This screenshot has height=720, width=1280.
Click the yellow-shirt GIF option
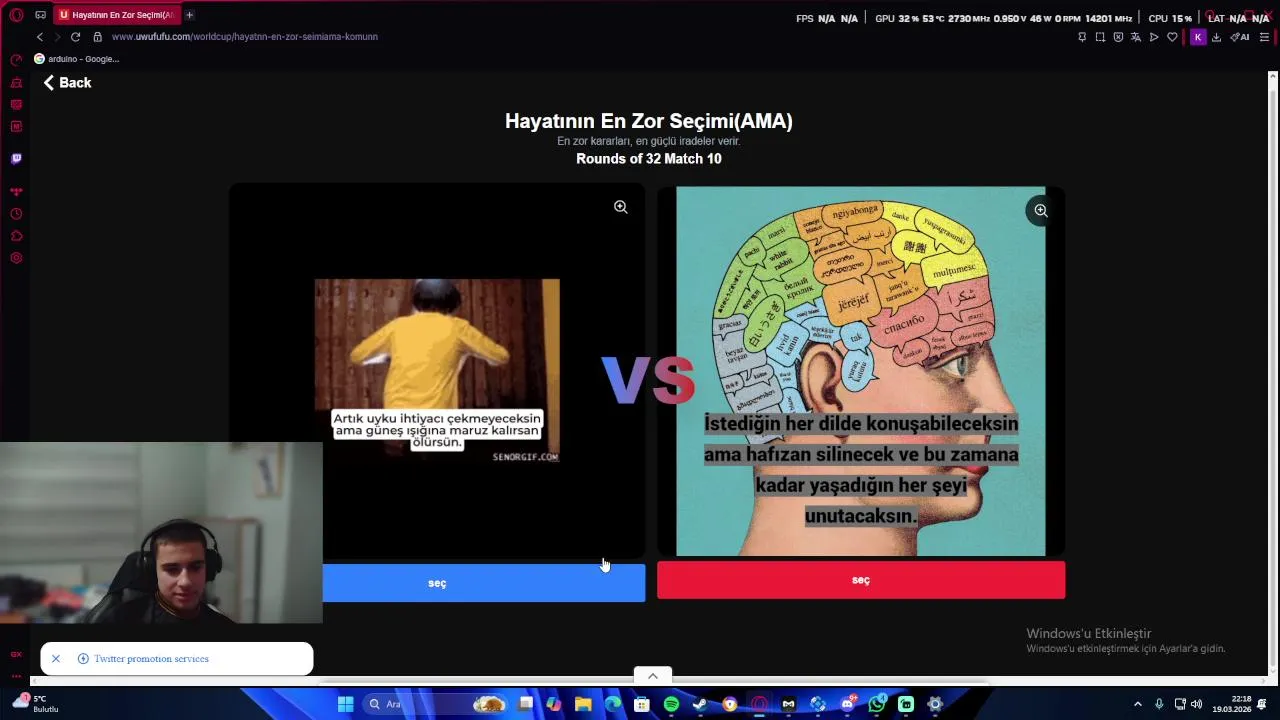[x=437, y=370]
